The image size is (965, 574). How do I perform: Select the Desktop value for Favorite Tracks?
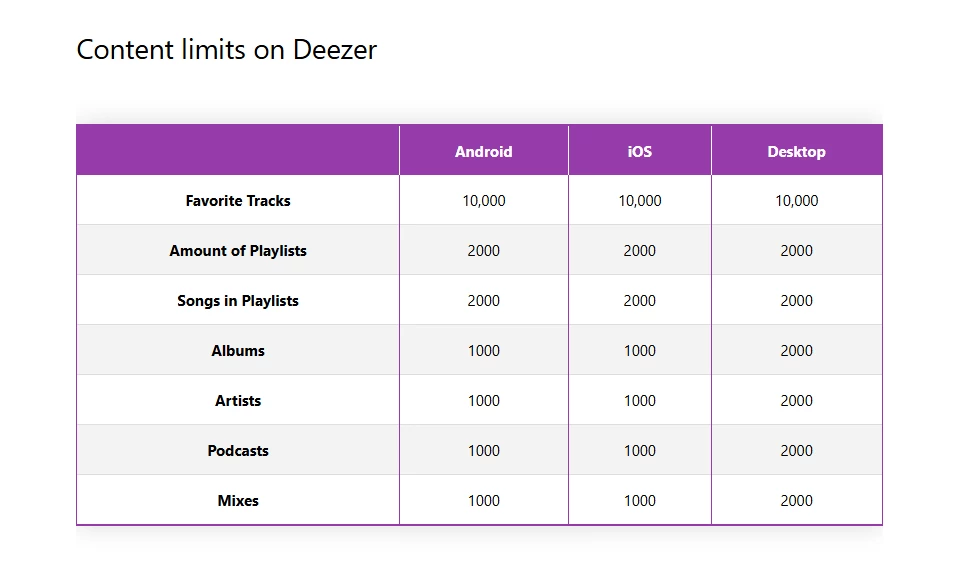796,201
